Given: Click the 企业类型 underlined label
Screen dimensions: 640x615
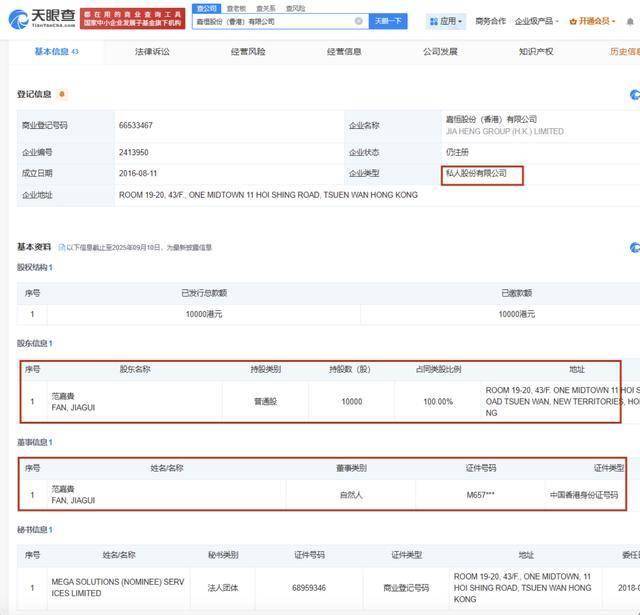Looking at the screenshot, I should tap(364, 173).
